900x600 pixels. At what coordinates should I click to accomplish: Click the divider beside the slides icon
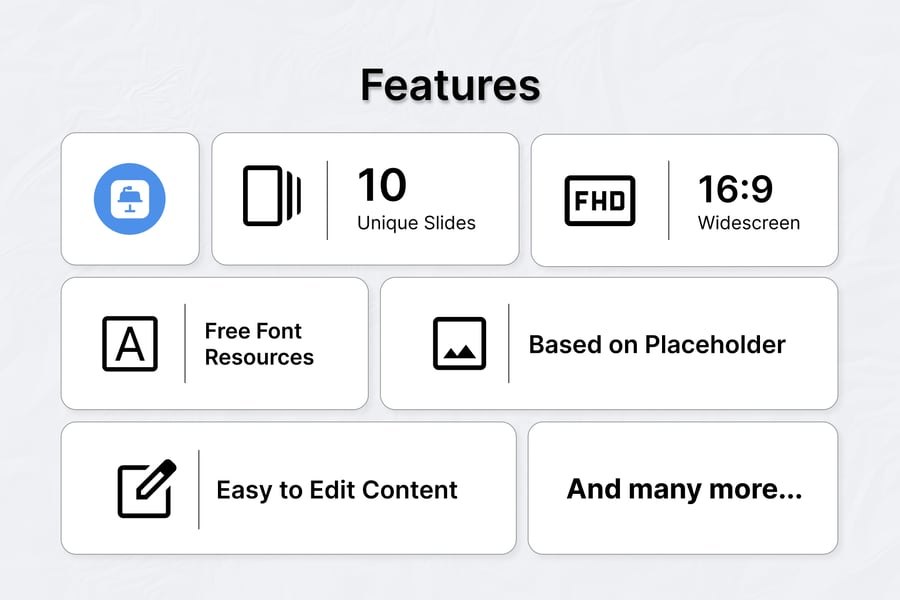click(x=327, y=199)
